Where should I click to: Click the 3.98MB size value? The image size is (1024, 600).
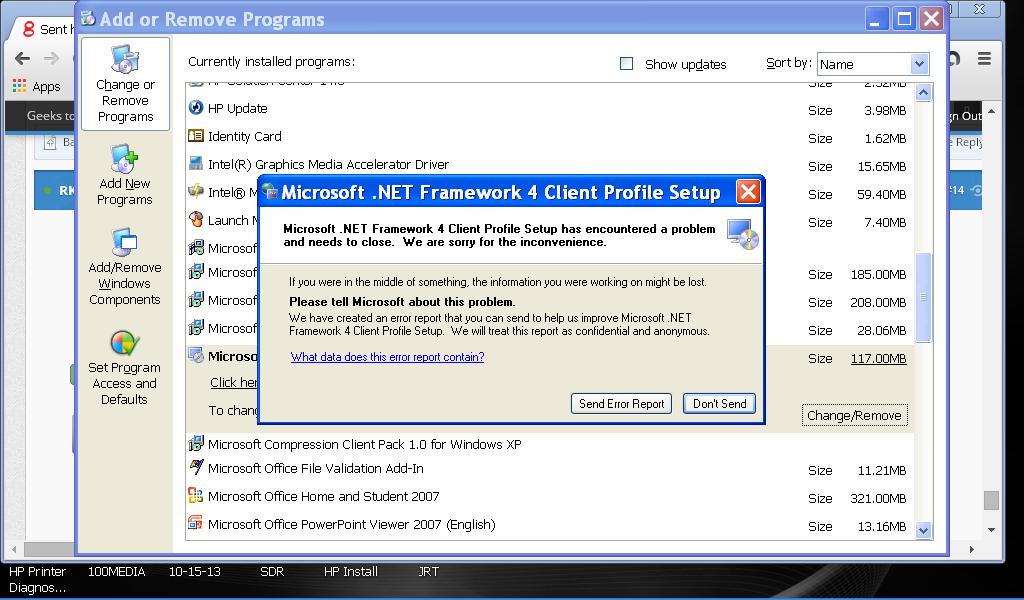[886, 111]
